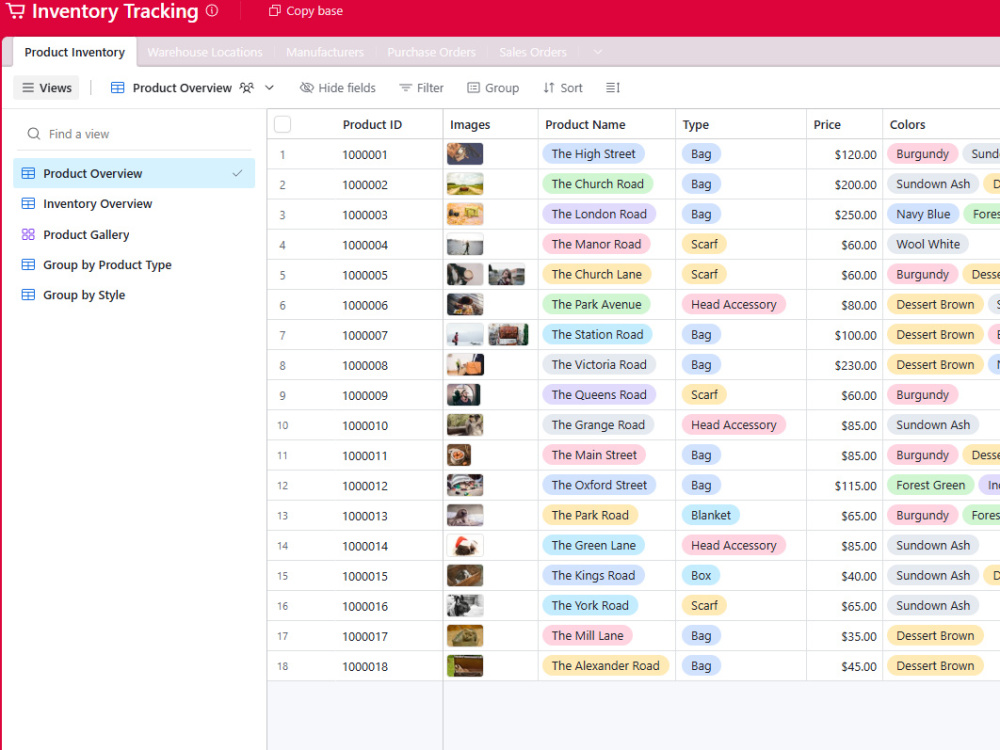Open the Product Overview view dropdown arrow
The image size is (1000, 750).
269,88
